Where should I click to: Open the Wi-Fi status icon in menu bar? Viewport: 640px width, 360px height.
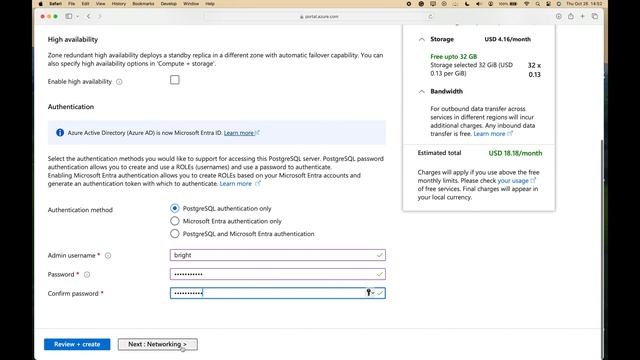click(x=527, y=4)
